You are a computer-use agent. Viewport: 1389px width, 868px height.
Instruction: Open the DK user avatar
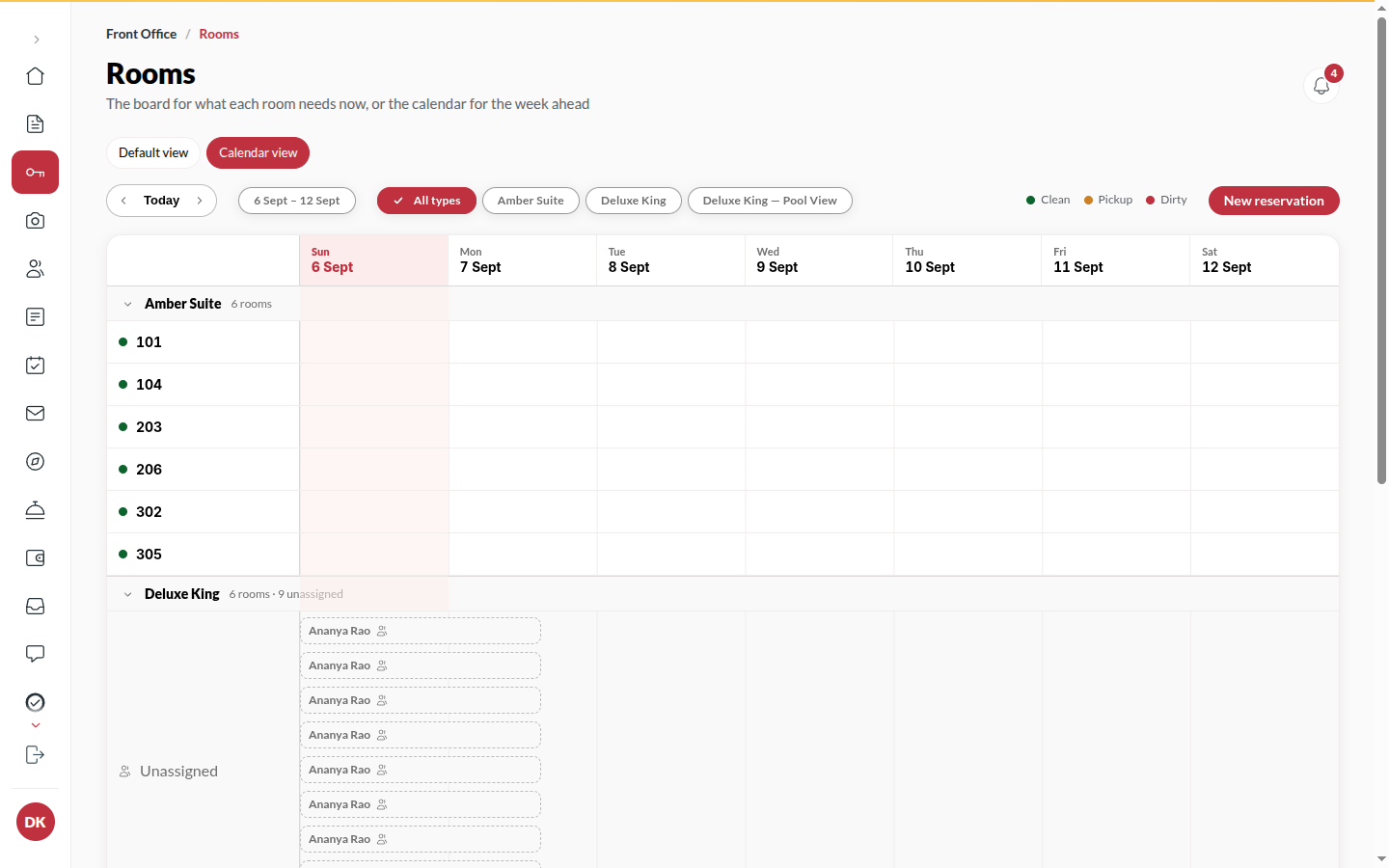(x=36, y=822)
